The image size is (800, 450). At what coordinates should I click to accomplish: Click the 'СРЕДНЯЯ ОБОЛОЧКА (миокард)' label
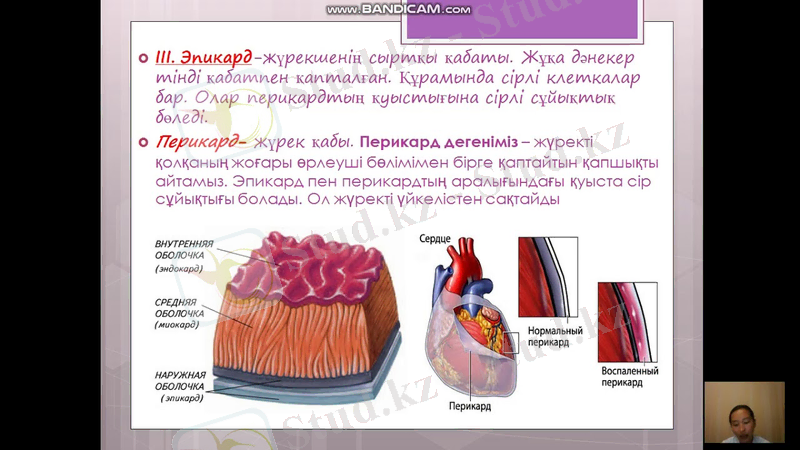(x=180, y=312)
